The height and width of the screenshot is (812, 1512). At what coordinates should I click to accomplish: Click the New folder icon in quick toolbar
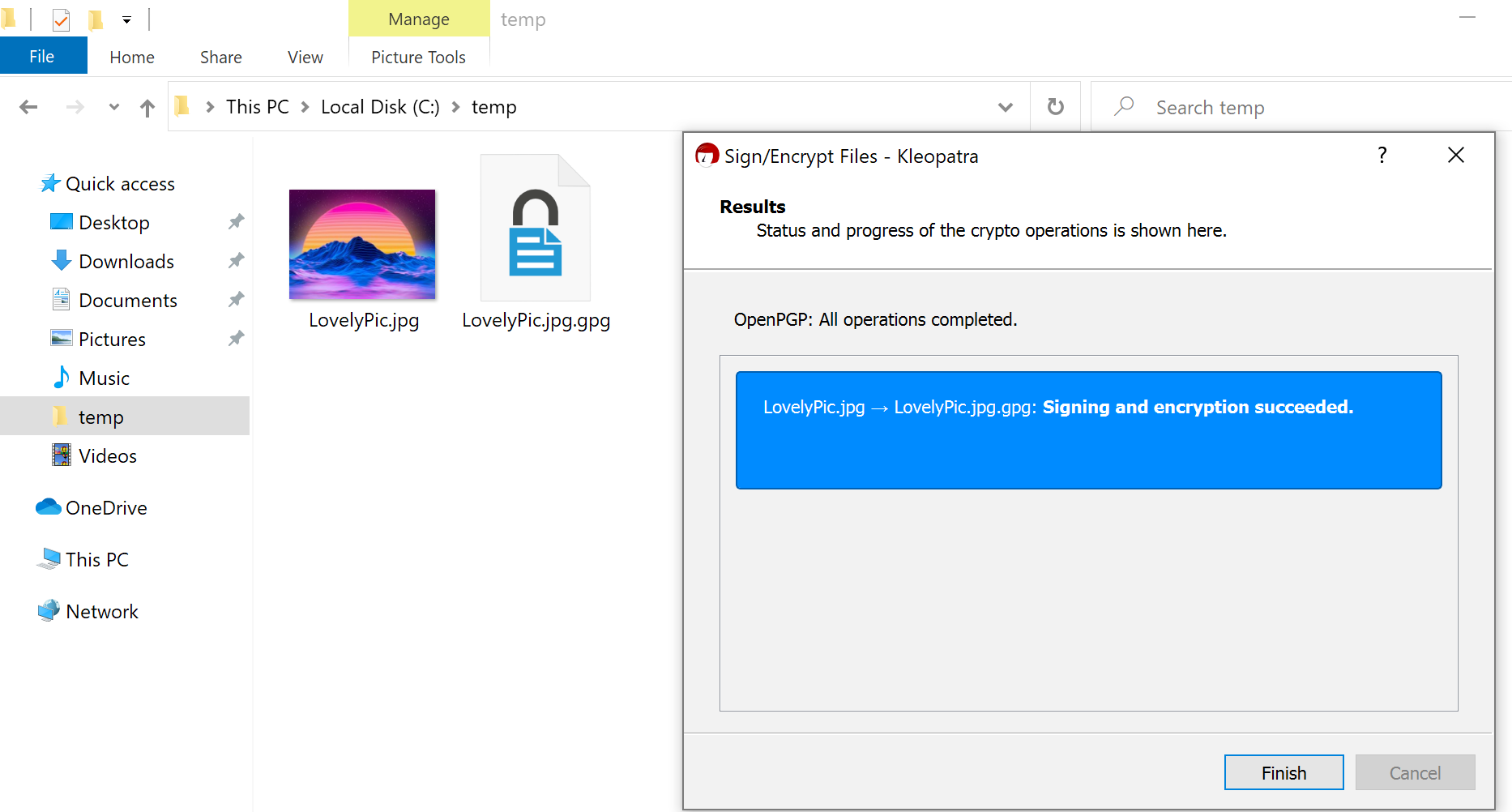pyautogui.click(x=96, y=19)
